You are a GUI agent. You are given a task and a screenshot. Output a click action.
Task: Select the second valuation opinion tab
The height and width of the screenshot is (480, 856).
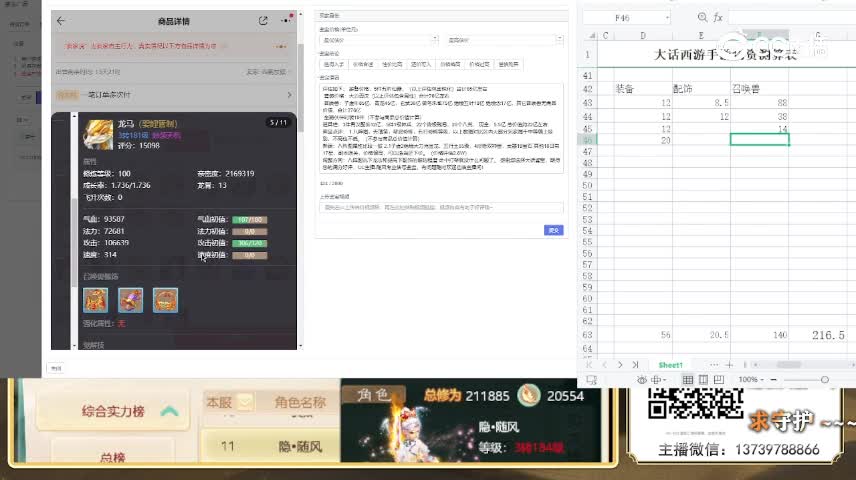(x=363, y=64)
